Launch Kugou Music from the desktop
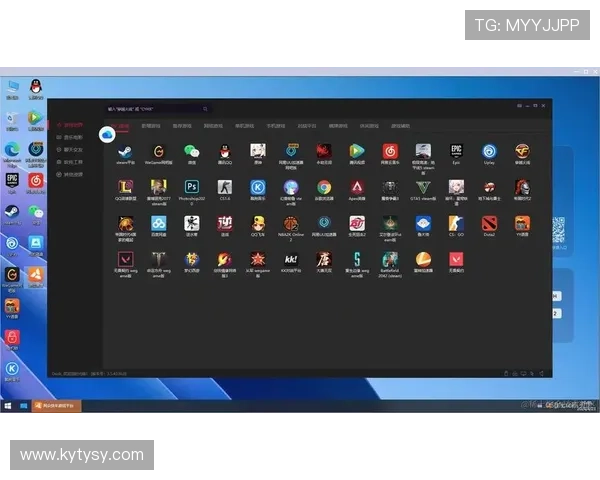This screenshot has height=480, width=600. click(x=12, y=371)
